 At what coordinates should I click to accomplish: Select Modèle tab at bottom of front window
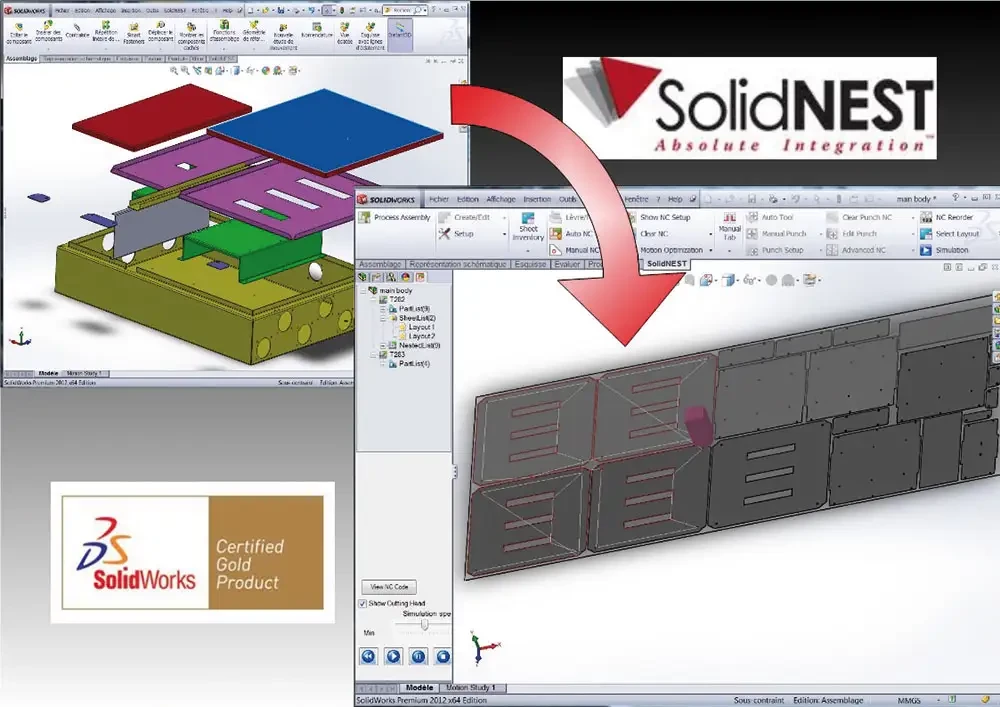tap(419, 688)
